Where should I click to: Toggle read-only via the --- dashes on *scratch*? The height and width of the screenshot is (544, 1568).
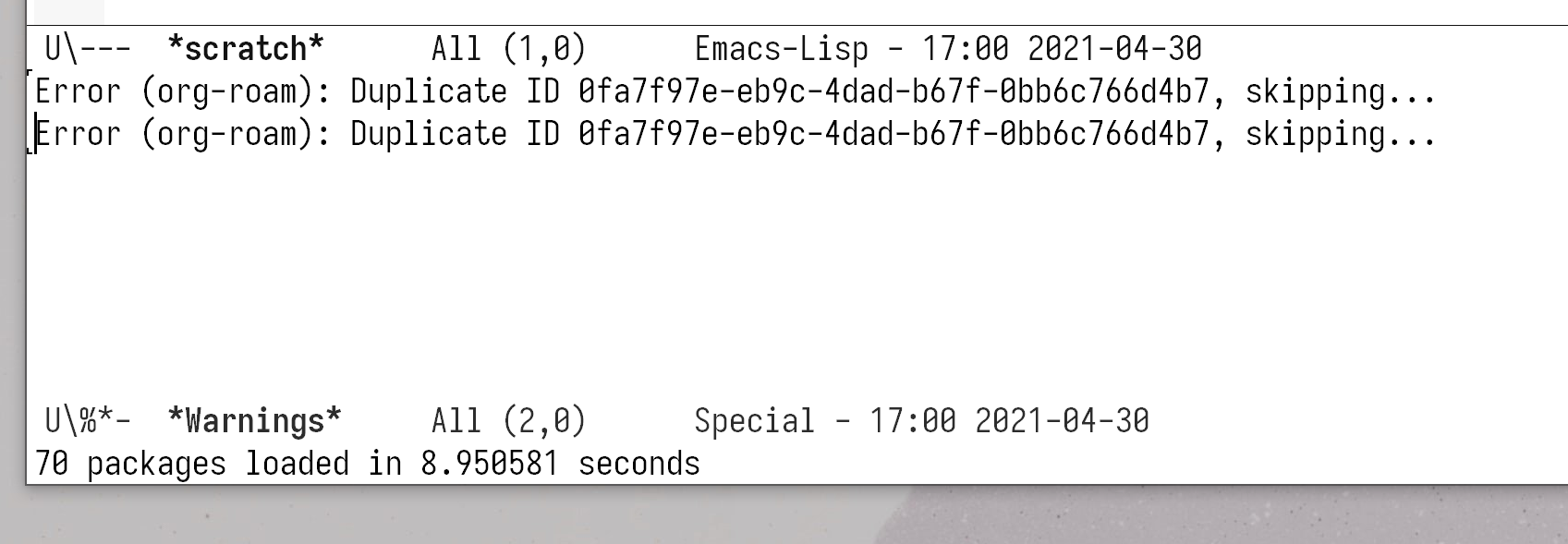coord(103,48)
